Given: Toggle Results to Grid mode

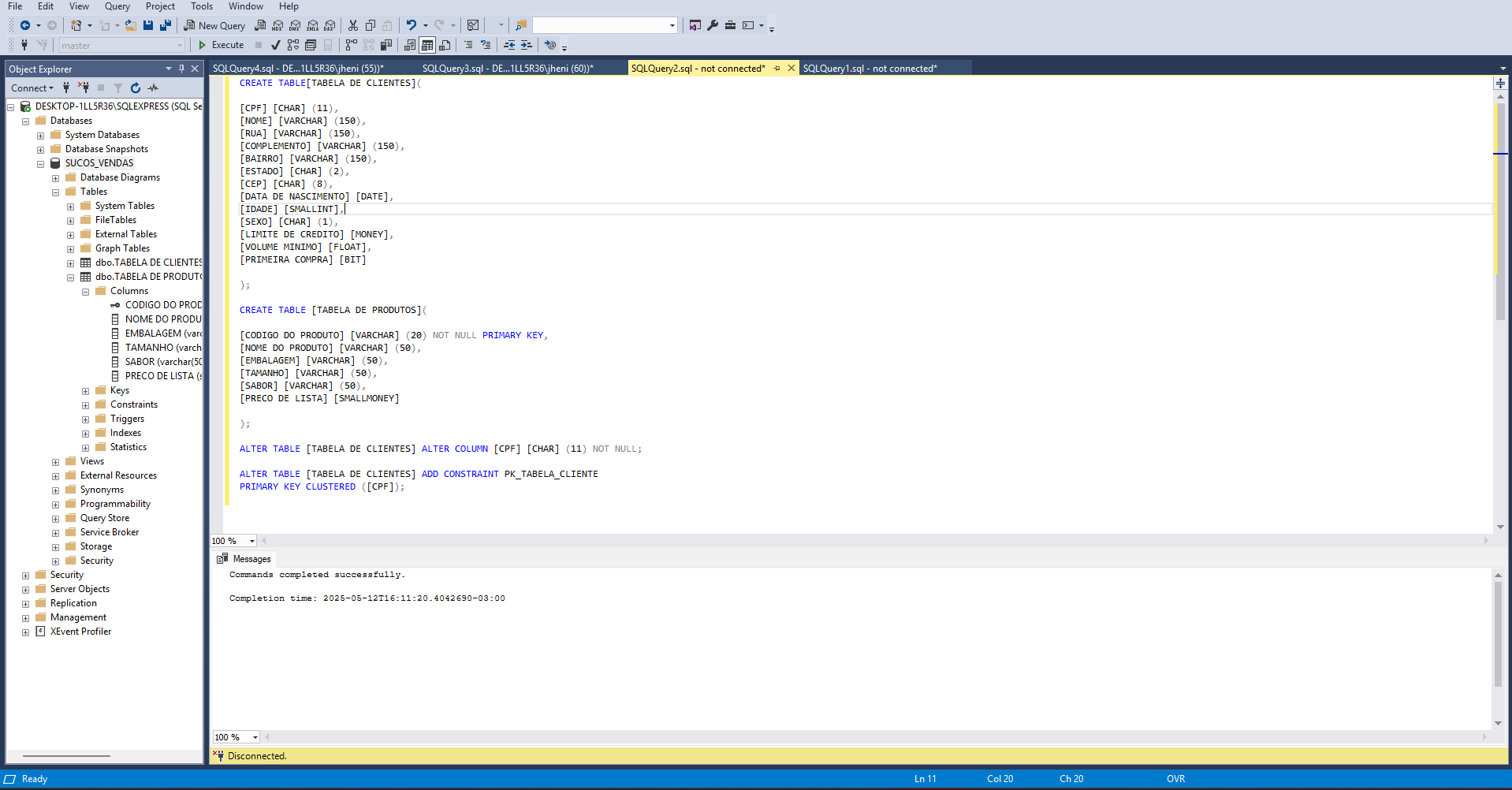Looking at the screenshot, I should pyautogui.click(x=427, y=45).
